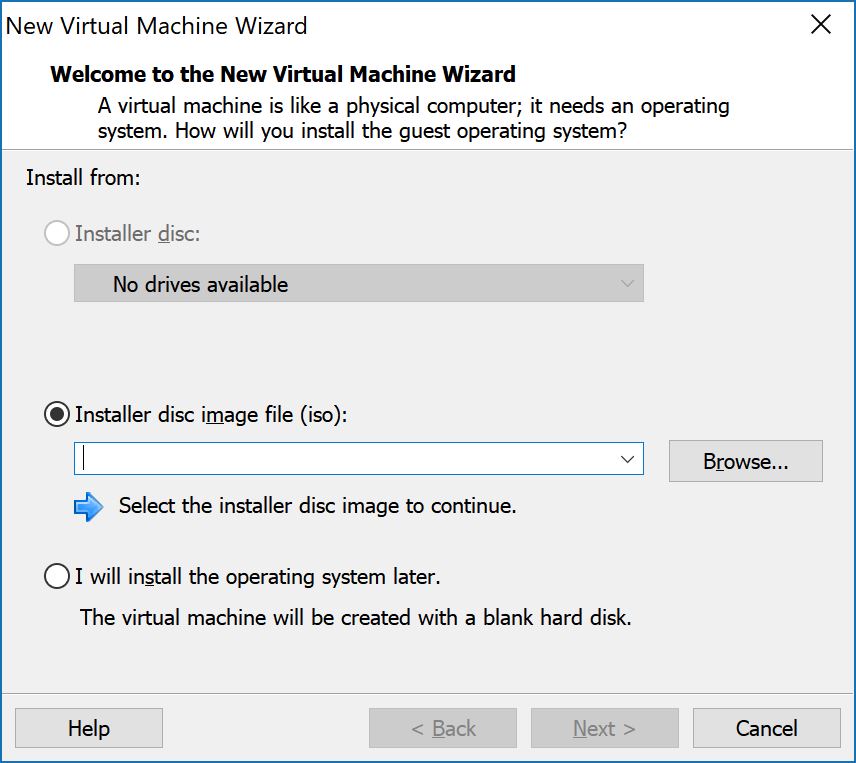Viewport: 856px width, 763px height.
Task: Click "Select the installer disc image to continue" text
Action: pyautogui.click(x=320, y=506)
